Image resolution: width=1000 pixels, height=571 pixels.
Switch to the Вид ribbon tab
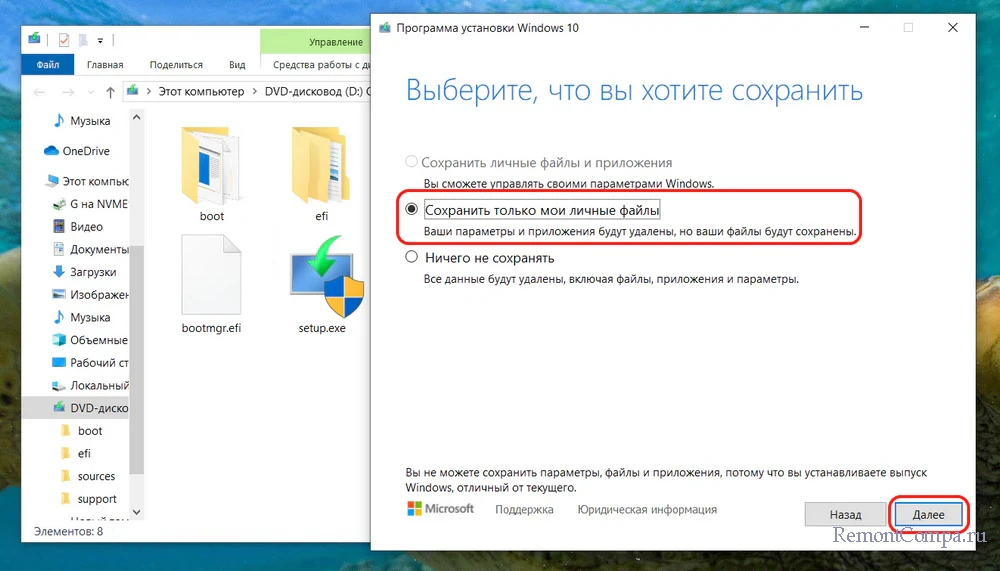coord(237,65)
